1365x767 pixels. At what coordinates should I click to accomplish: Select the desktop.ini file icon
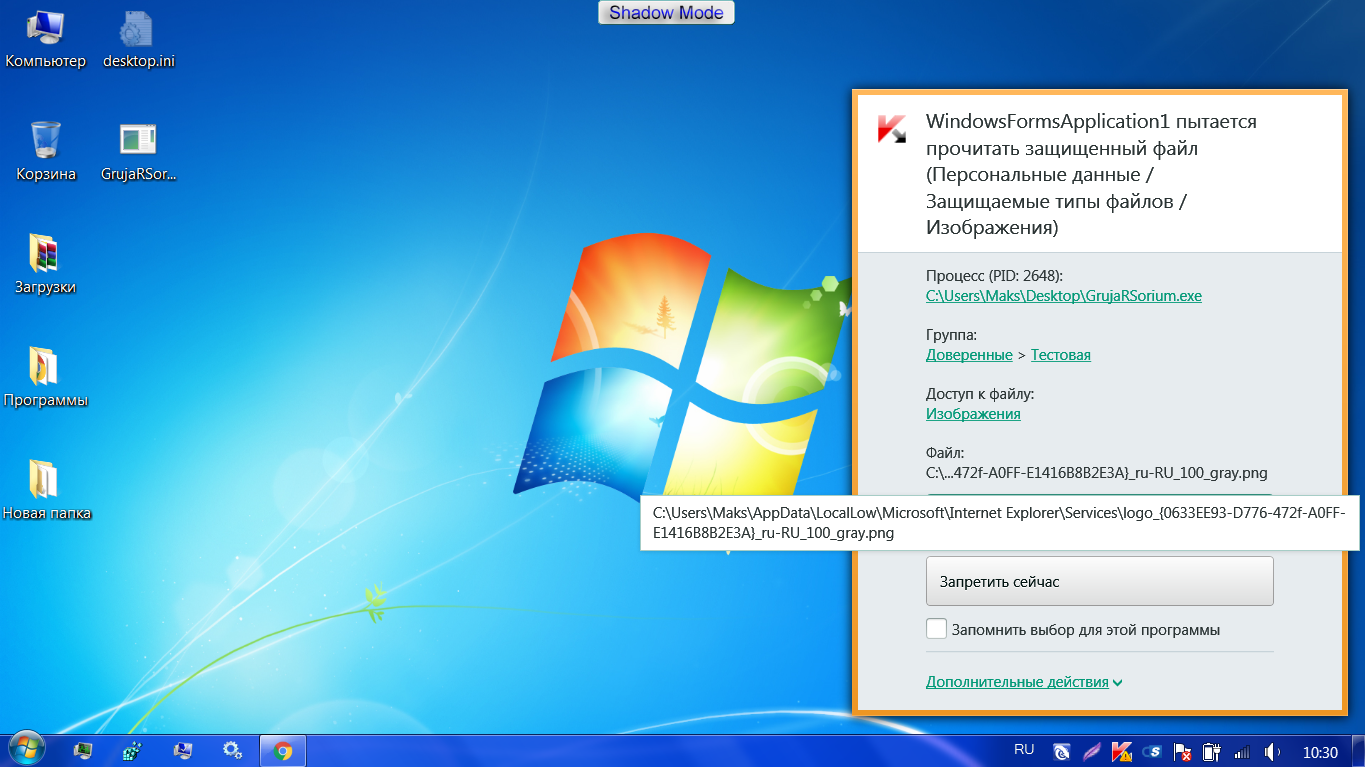click(139, 40)
